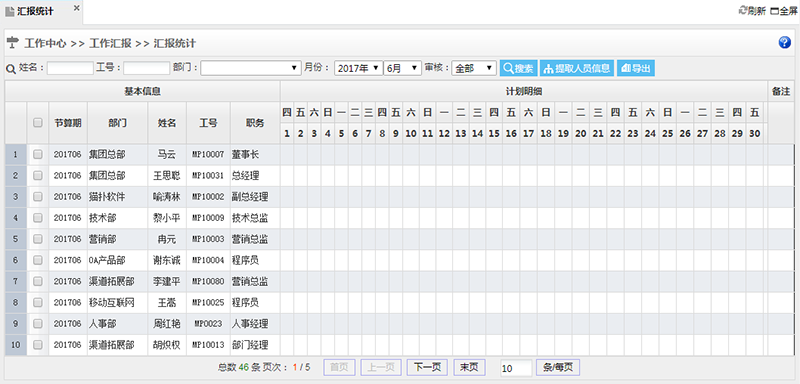Click the name cell 马云
The image size is (800, 384).
(x=167, y=154)
